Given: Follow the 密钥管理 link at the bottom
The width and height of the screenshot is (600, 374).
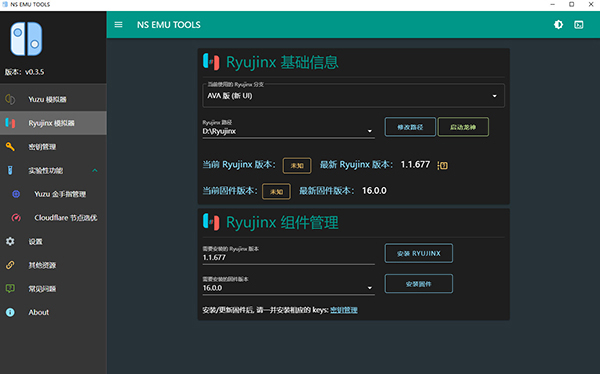Looking at the screenshot, I should 344,310.
